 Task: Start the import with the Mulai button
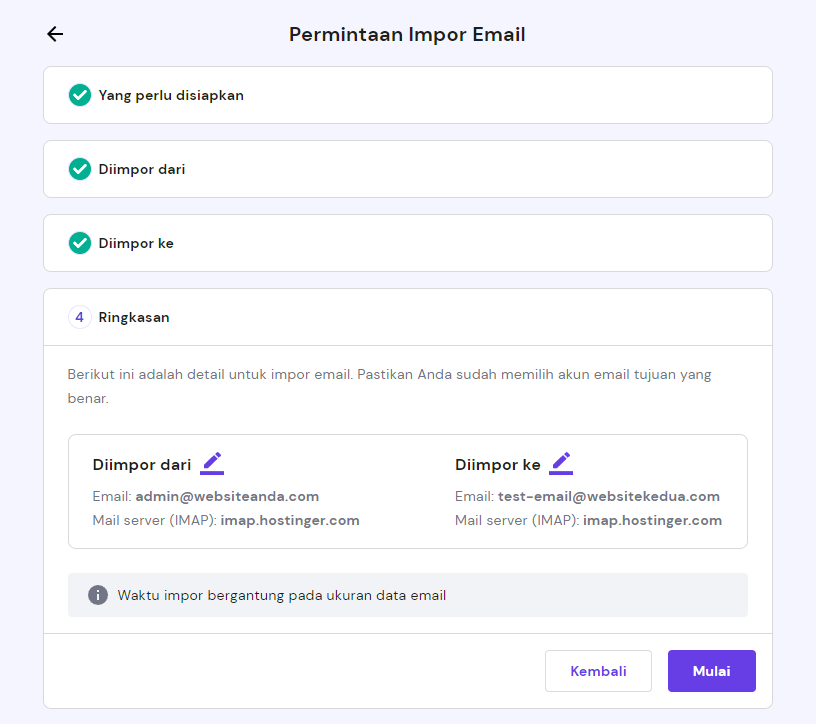pyautogui.click(x=711, y=671)
